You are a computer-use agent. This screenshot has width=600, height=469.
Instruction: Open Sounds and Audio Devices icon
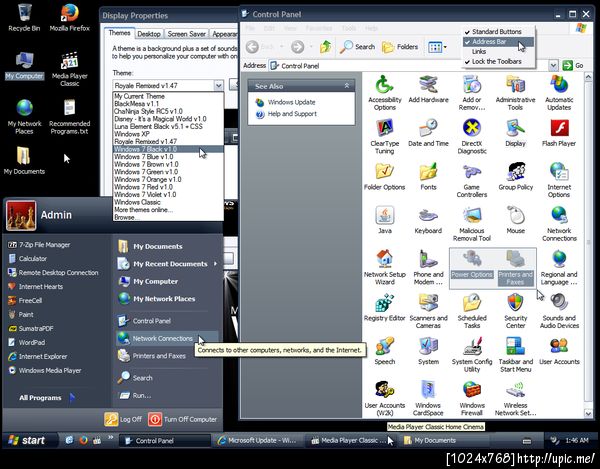[x=559, y=311]
